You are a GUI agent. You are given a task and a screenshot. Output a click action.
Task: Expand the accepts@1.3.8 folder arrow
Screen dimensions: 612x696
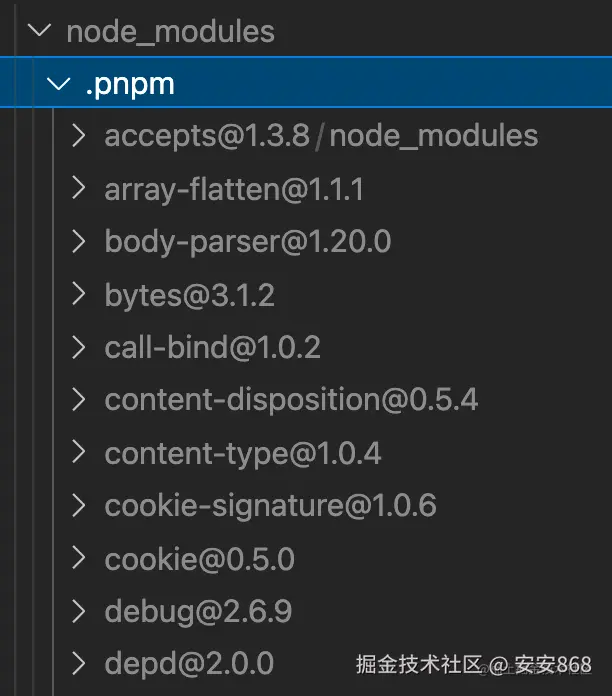(x=80, y=136)
